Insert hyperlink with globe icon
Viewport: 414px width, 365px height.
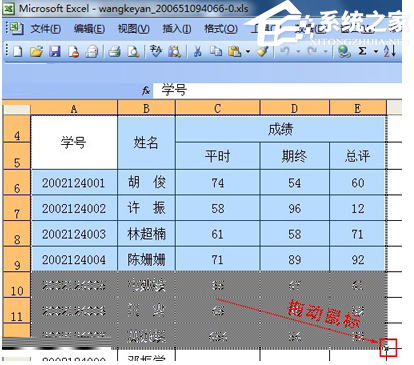pyautogui.click(x=344, y=52)
